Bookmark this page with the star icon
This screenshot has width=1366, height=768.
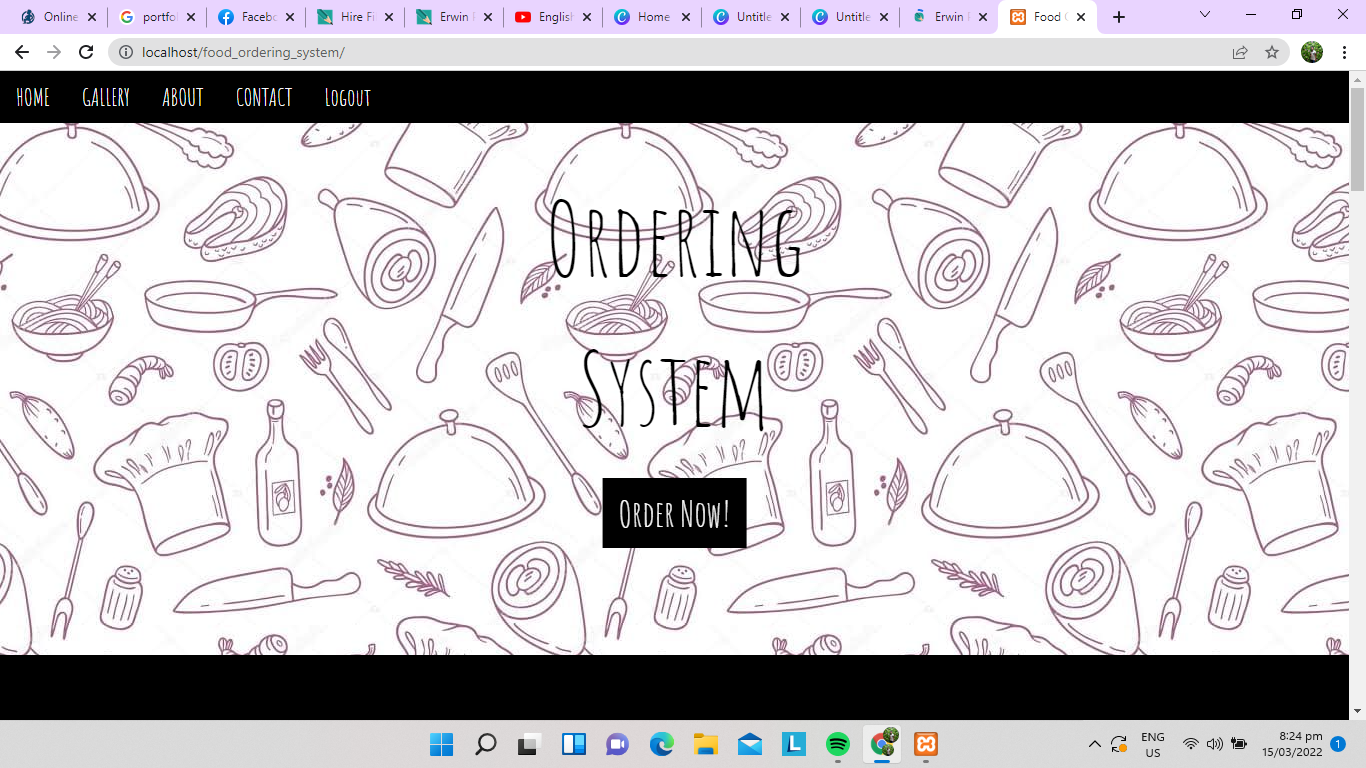[1272, 52]
